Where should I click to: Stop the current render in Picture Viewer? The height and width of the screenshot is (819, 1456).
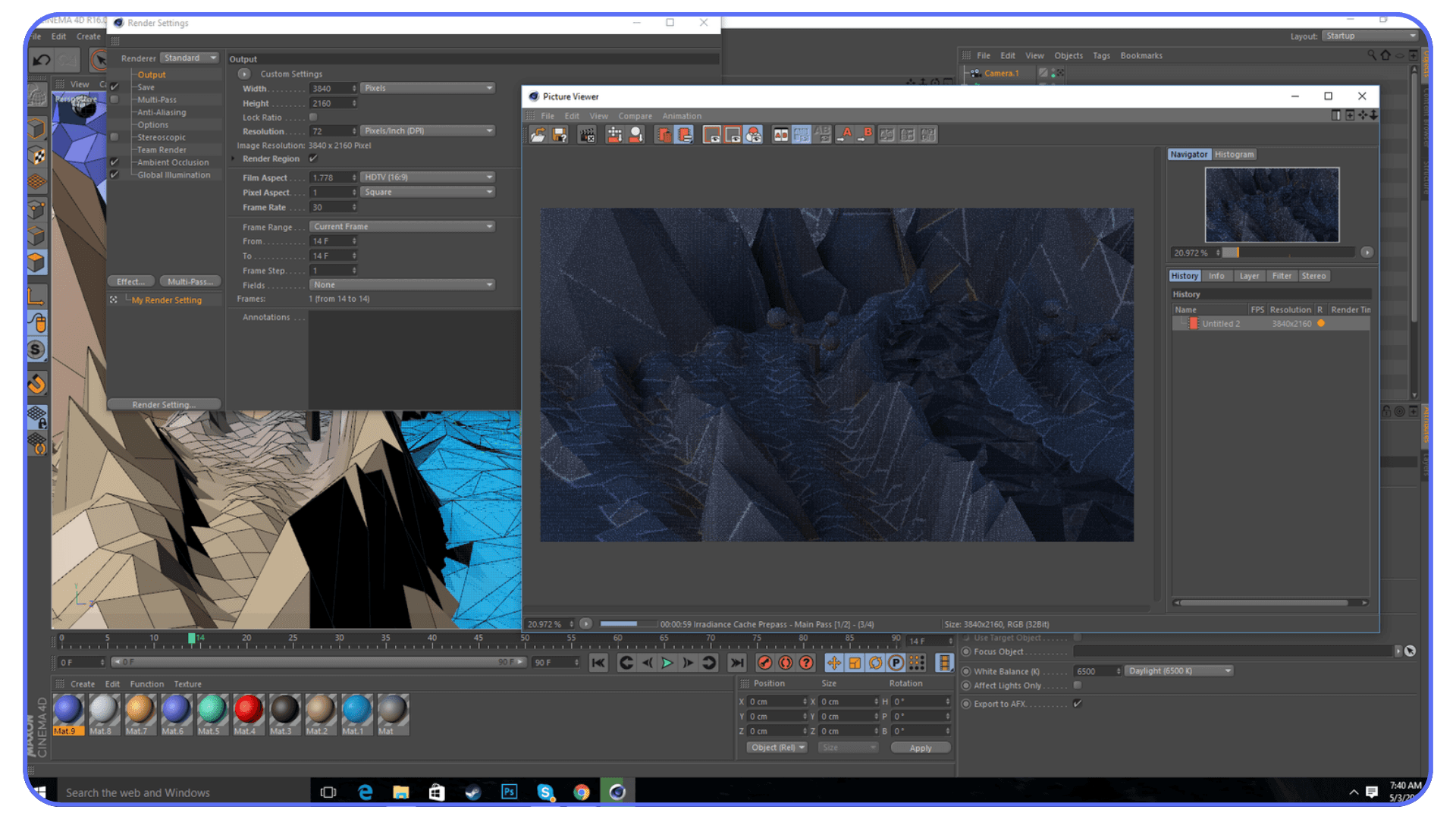point(588,134)
